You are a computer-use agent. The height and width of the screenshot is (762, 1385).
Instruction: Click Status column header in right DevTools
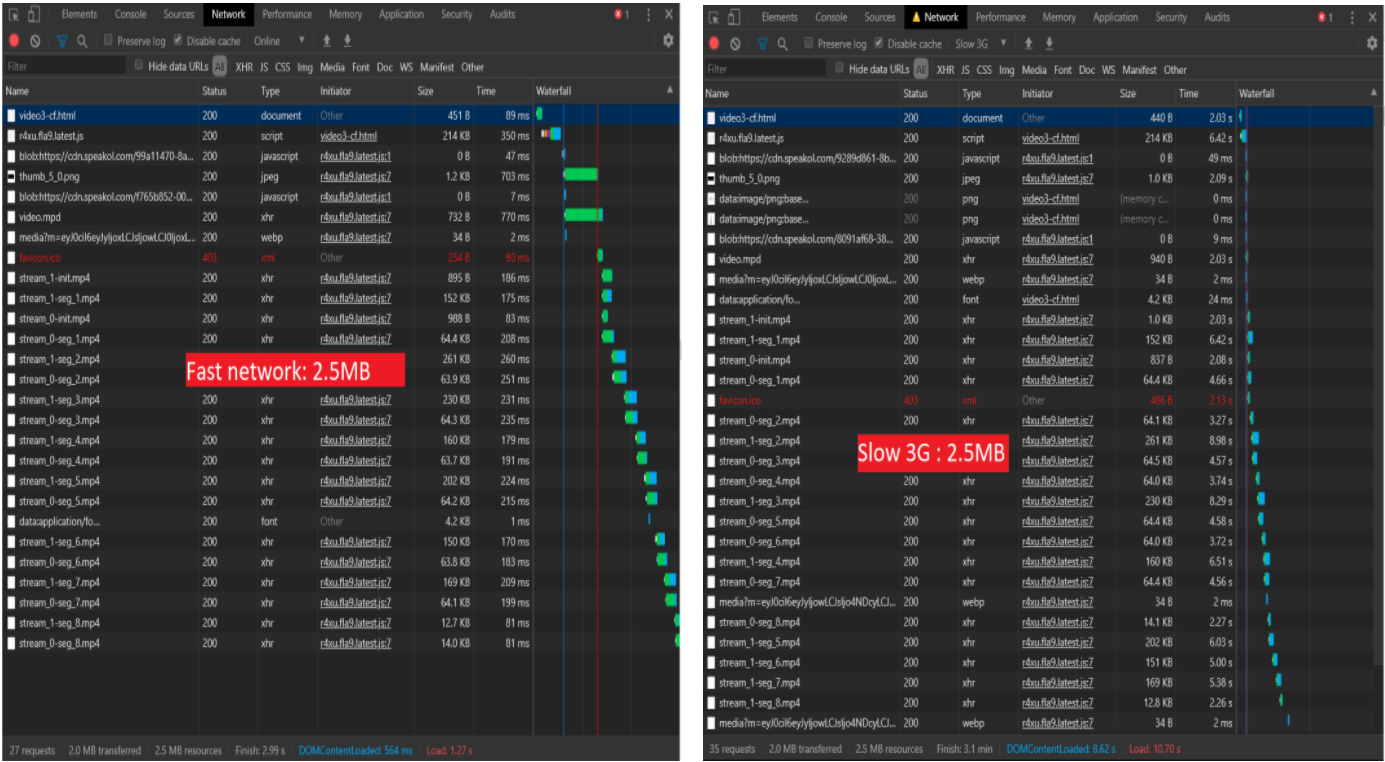pos(929,94)
